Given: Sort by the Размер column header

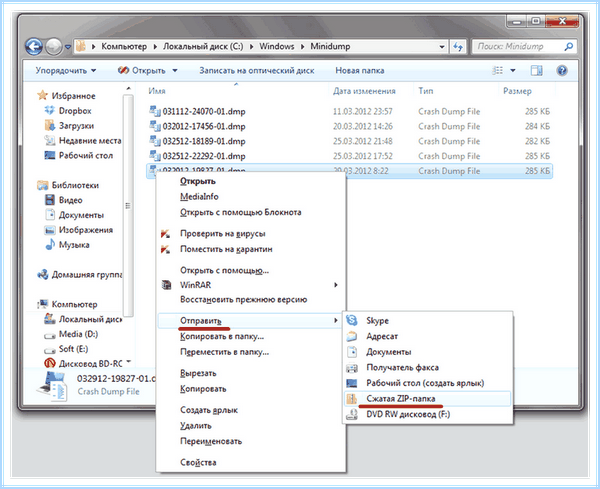Looking at the screenshot, I should pos(517,91).
